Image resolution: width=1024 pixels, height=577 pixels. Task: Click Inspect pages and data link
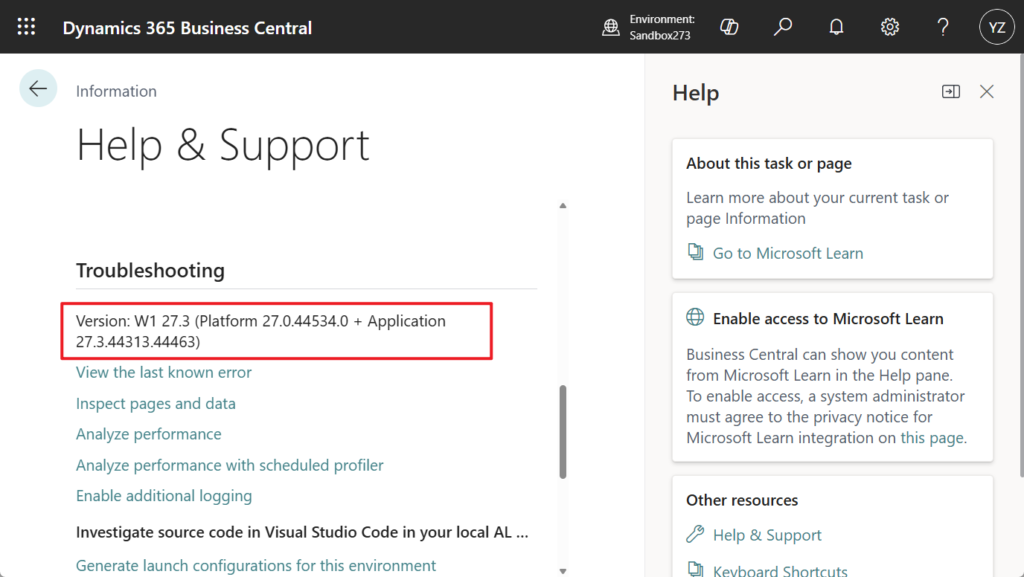point(156,404)
